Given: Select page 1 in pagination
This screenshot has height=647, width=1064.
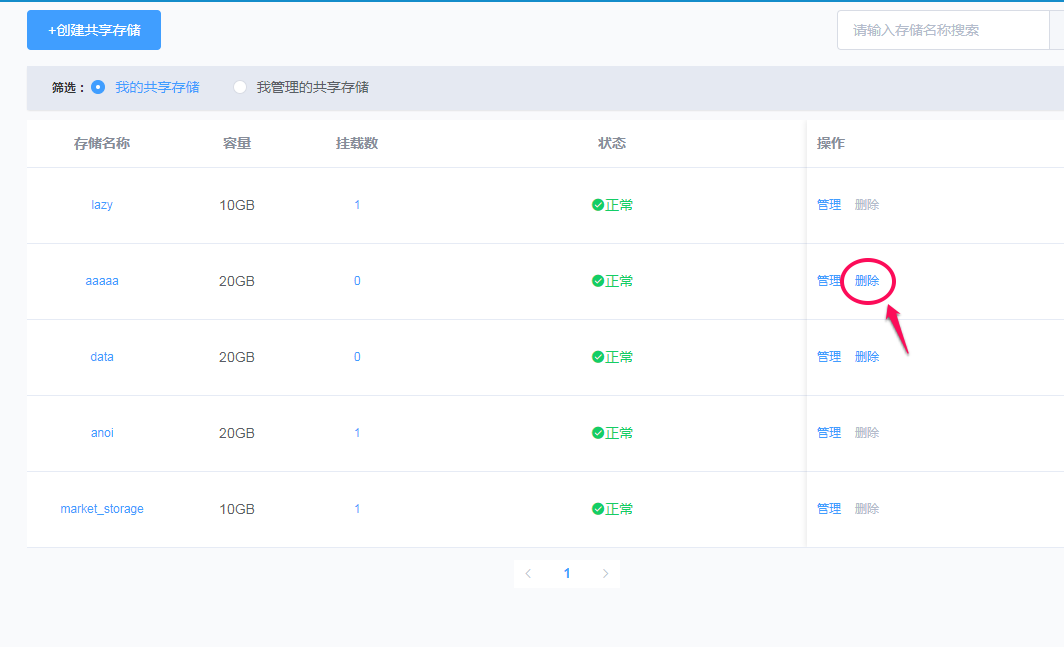Looking at the screenshot, I should tap(567, 574).
